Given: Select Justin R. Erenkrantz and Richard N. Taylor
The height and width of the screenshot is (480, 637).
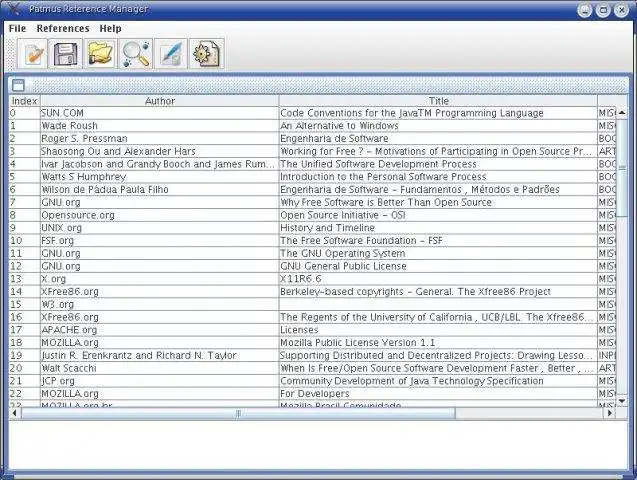Looking at the screenshot, I should (160, 355).
